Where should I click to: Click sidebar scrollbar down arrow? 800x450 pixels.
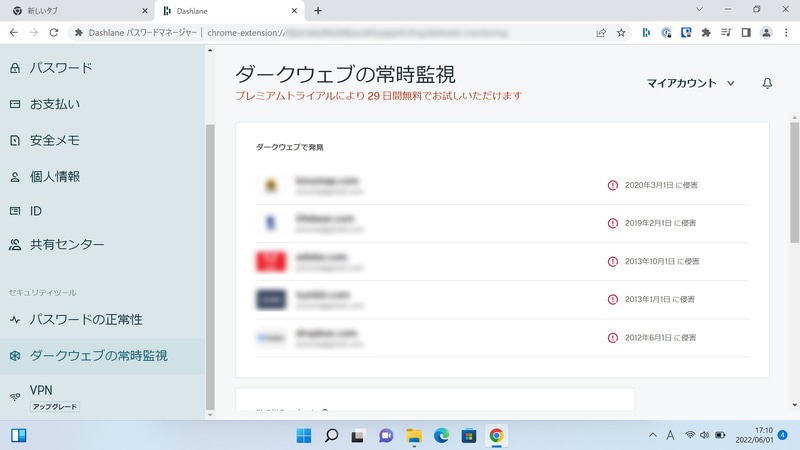coord(210,415)
